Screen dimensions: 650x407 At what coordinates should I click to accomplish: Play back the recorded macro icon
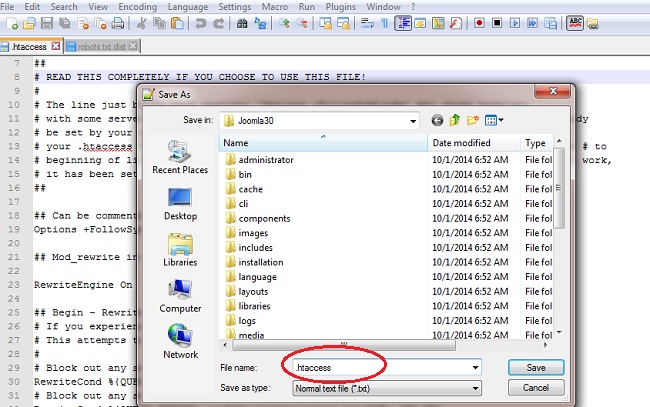515,23
